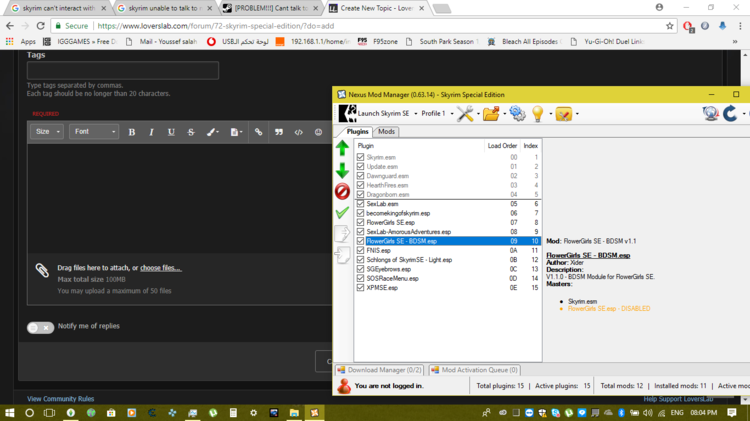This screenshot has height=421, width=750.
Task: Open the F95zone bookmark
Action: click(x=378, y=42)
